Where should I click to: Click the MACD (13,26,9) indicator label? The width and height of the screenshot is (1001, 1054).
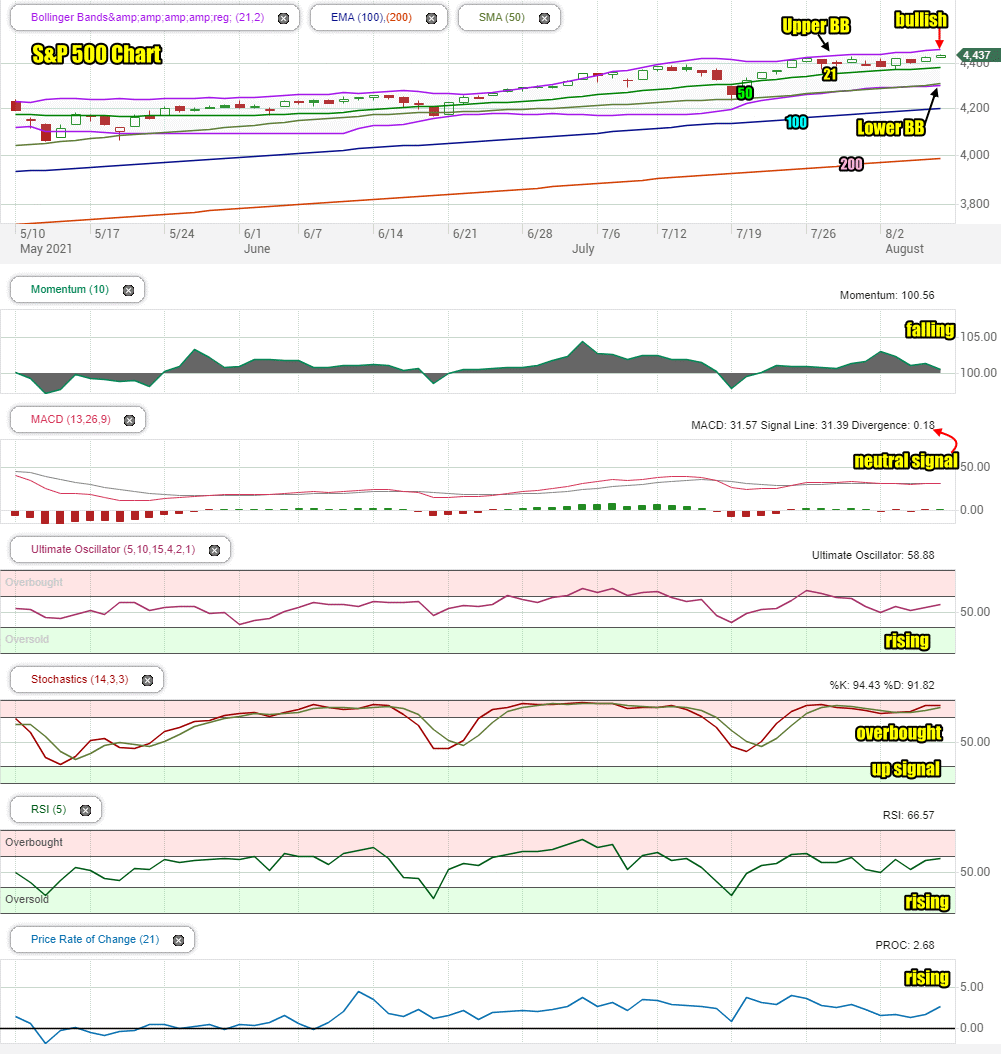pos(71,419)
